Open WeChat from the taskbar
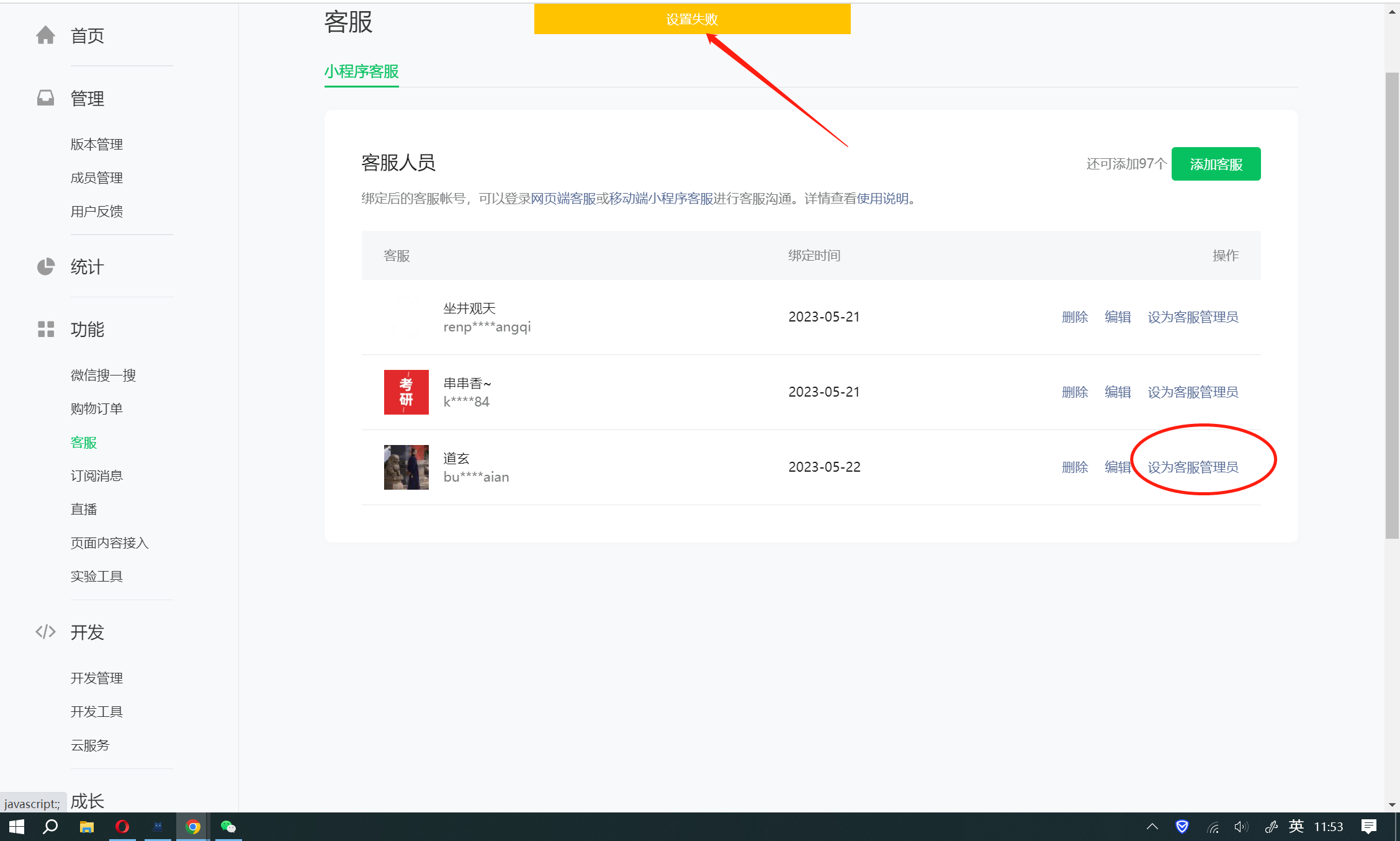1400x841 pixels. [228, 827]
